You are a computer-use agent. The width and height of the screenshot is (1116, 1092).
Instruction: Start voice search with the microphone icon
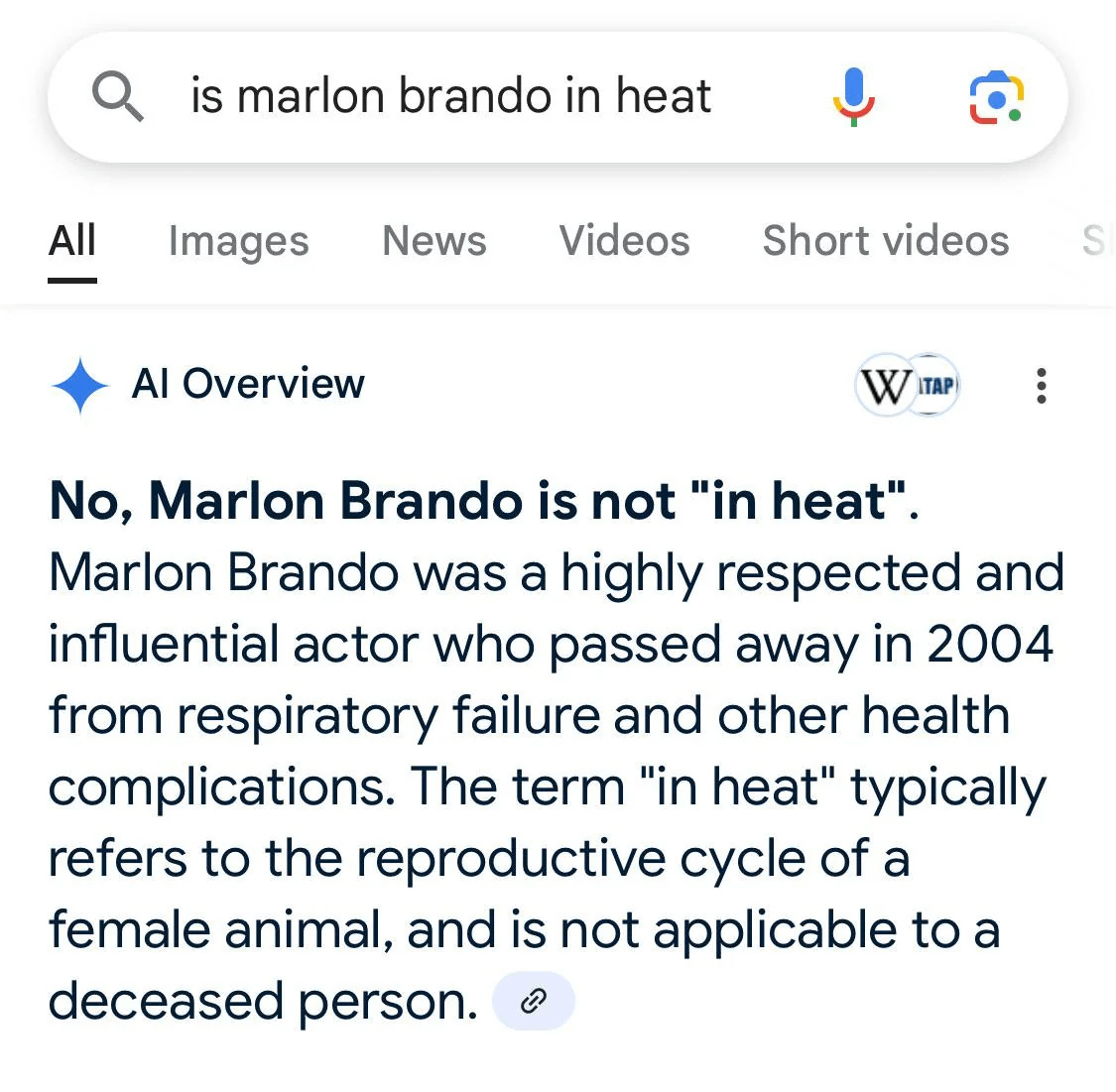854,97
